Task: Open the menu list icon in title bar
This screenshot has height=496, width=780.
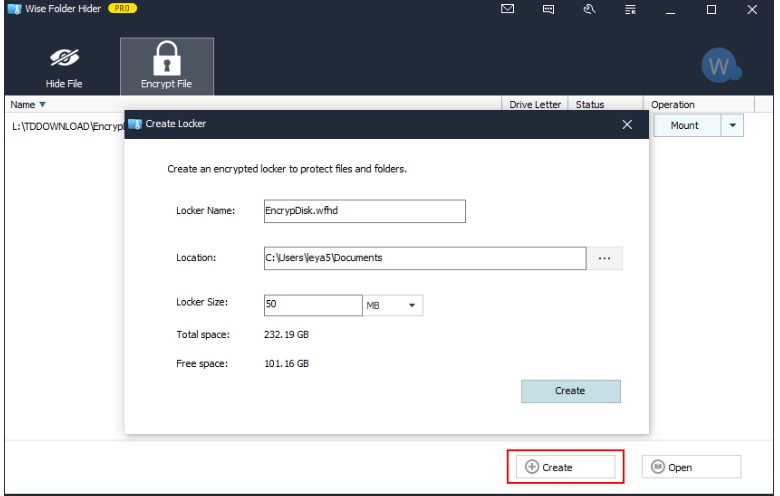Action: 630,9
